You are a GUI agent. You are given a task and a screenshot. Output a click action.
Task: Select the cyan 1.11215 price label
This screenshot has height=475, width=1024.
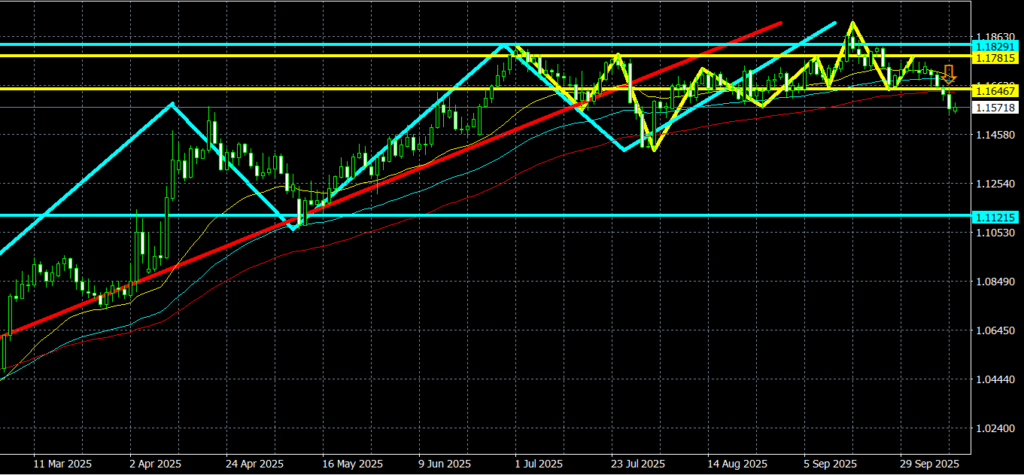(995, 216)
